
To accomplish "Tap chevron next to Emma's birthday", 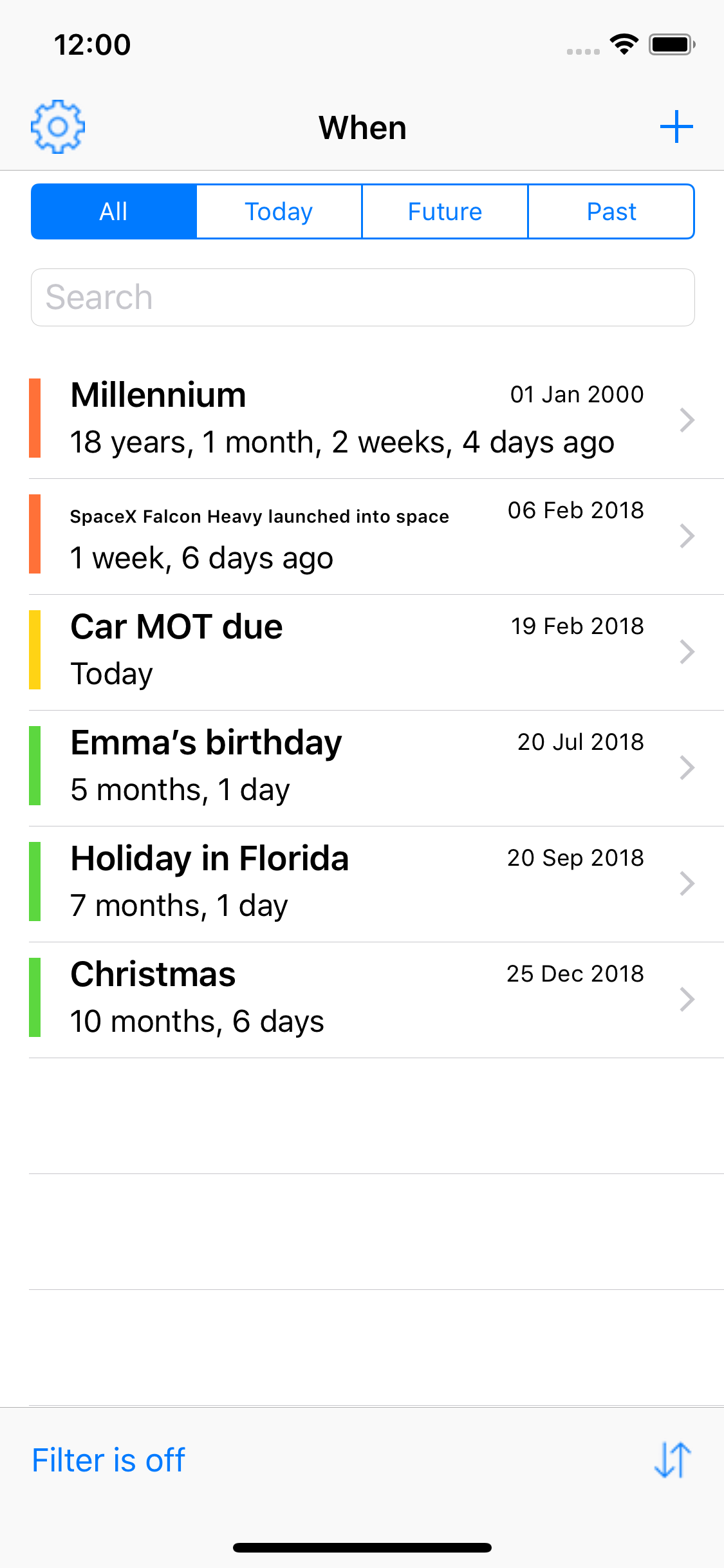I will 687,767.
